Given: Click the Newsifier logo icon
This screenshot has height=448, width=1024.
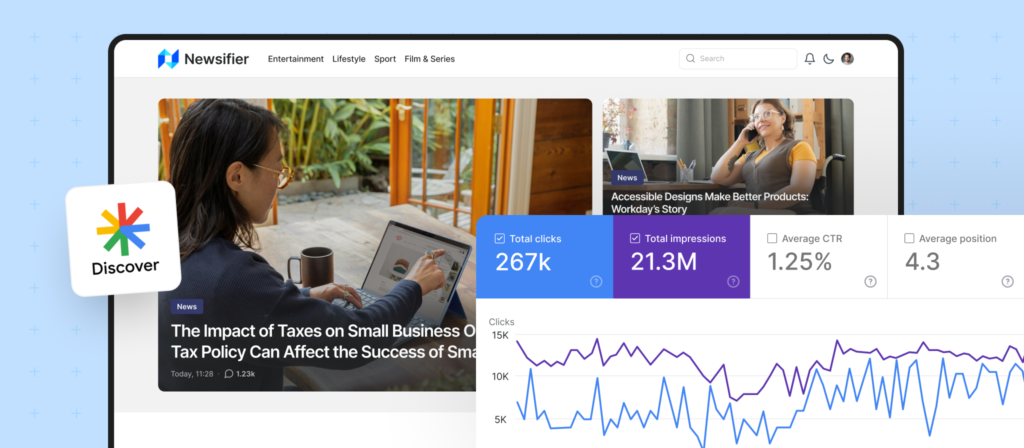Looking at the screenshot, I should pyautogui.click(x=167, y=59).
